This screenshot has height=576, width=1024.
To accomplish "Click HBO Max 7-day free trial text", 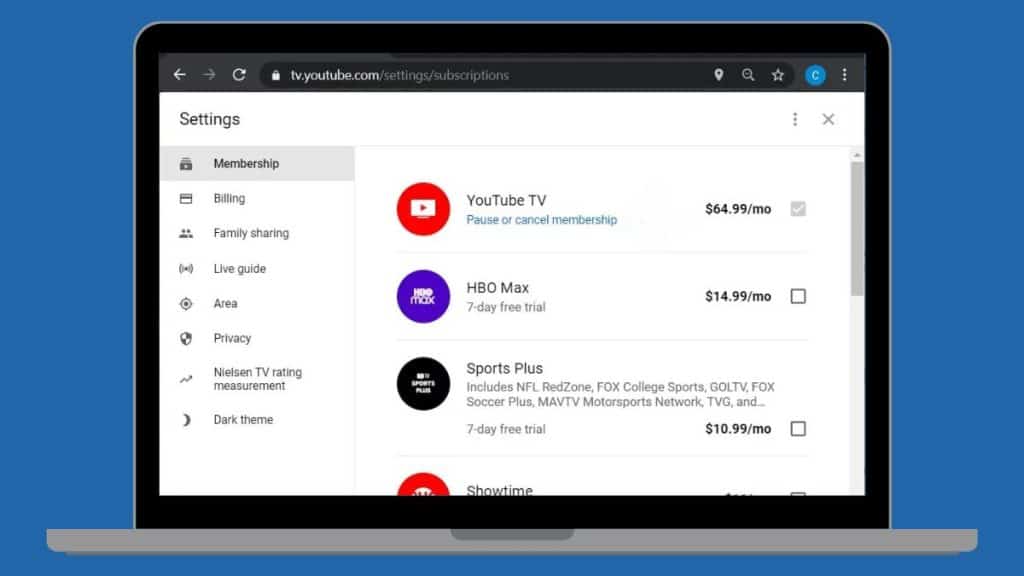I will (506, 307).
